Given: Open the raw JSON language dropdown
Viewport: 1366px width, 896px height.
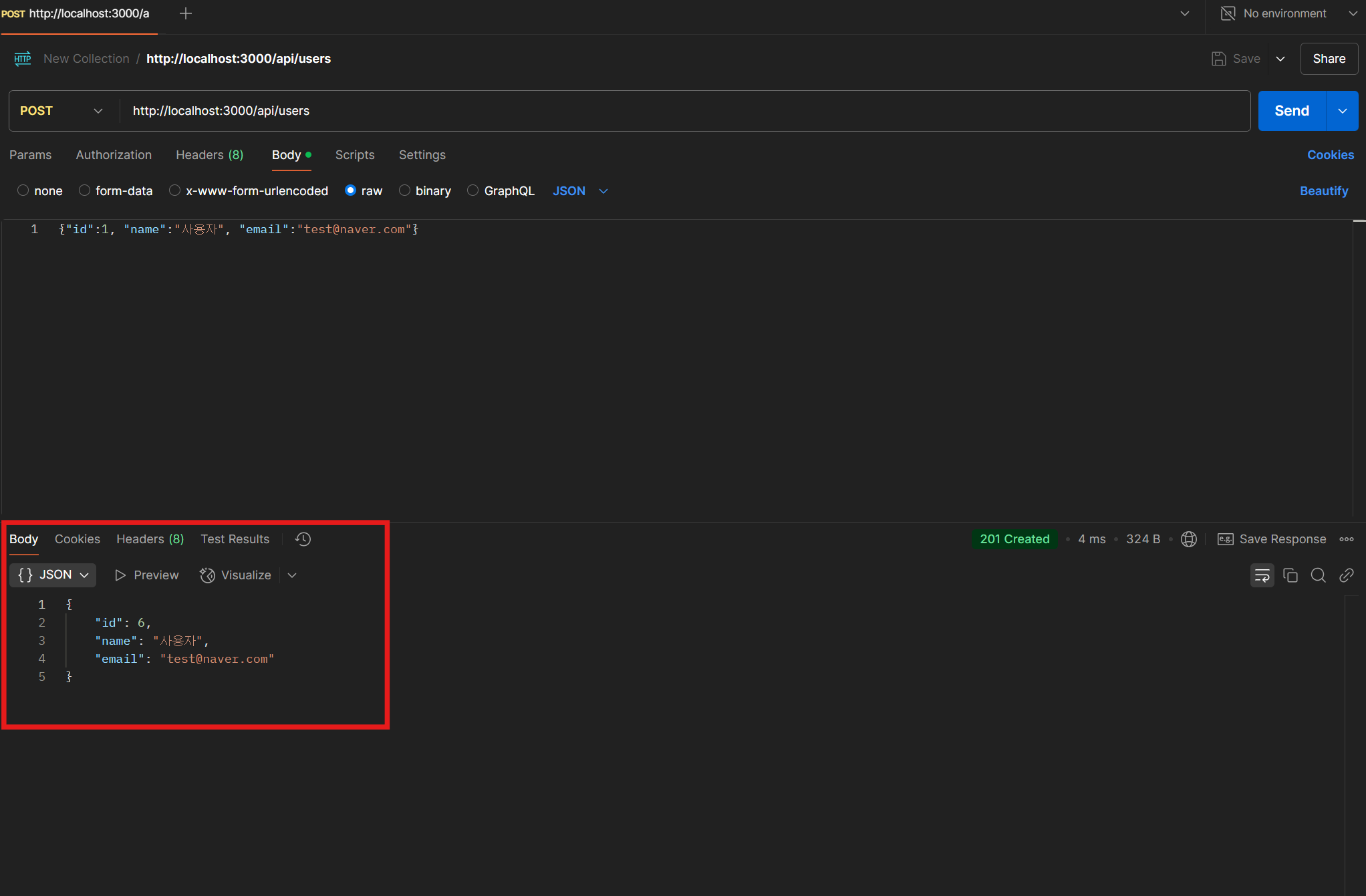Looking at the screenshot, I should [x=580, y=191].
